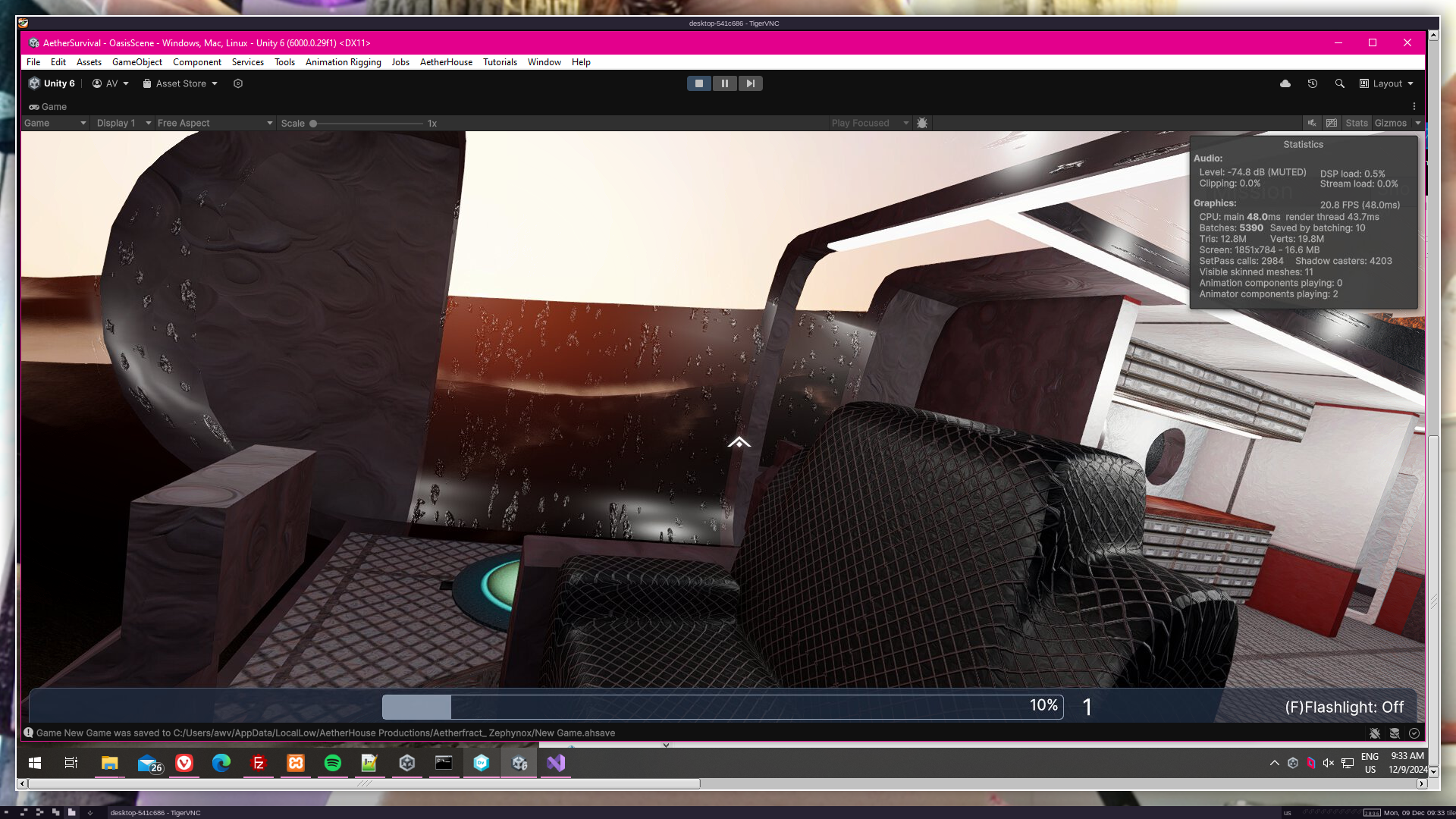Viewport: 1456px width, 819px height.
Task: Toggle Mute Audio in Game view
Action: [x=1311, y=123]
